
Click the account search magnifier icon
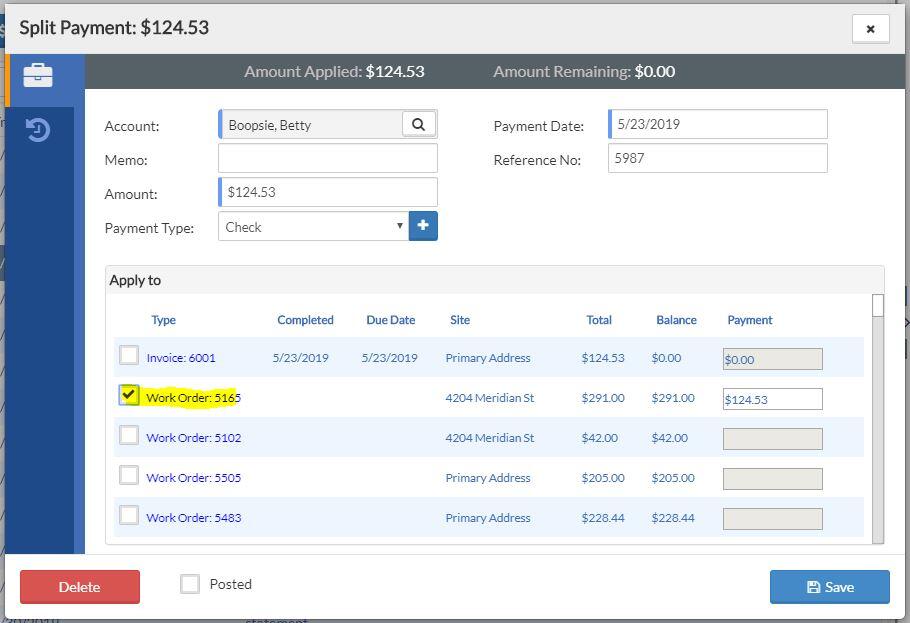(419, 125)
